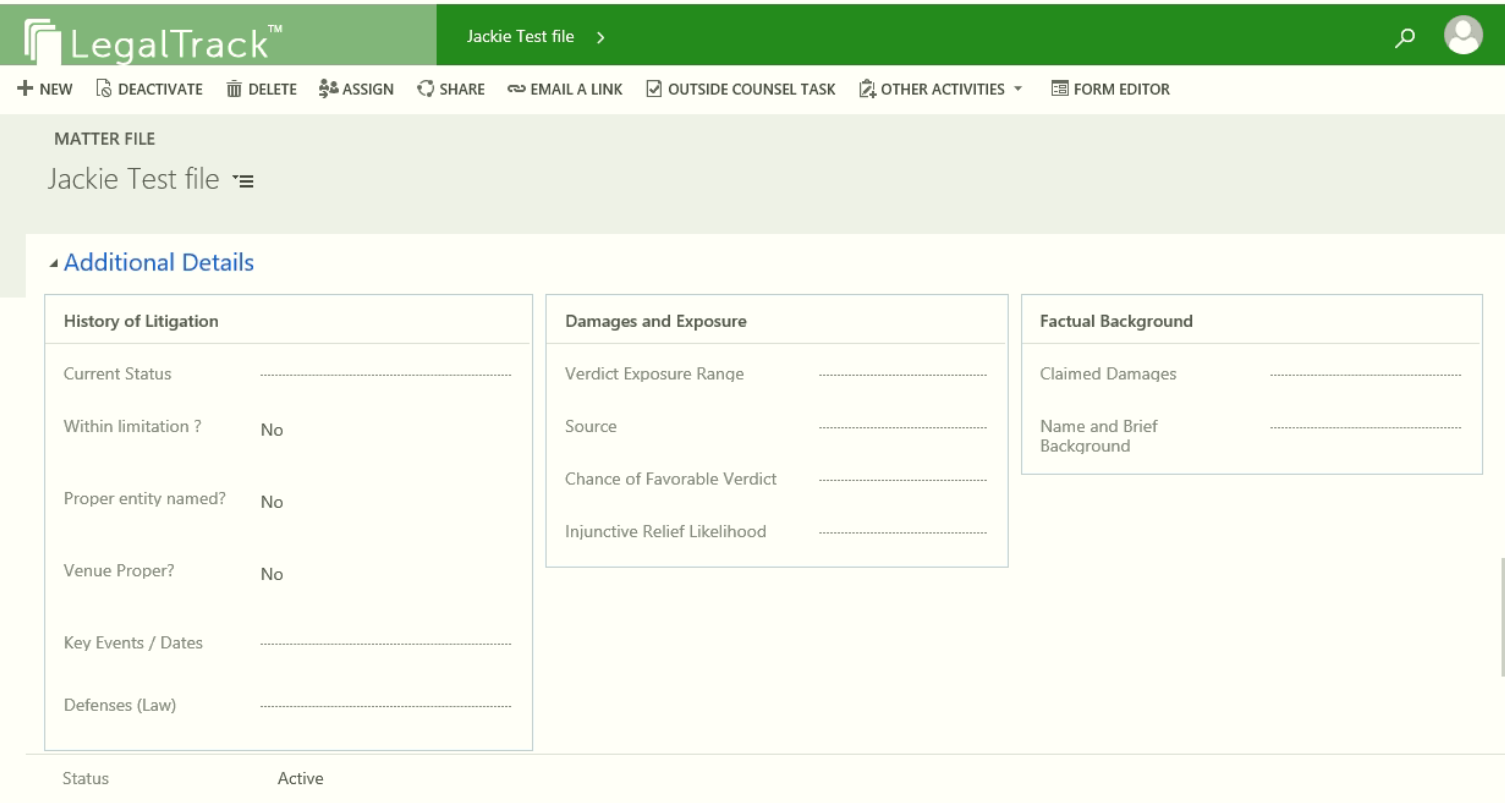The height and width of the screenshot is (803, 1505).
Task: Open the Form Editor
Action: click(1109, 89)
